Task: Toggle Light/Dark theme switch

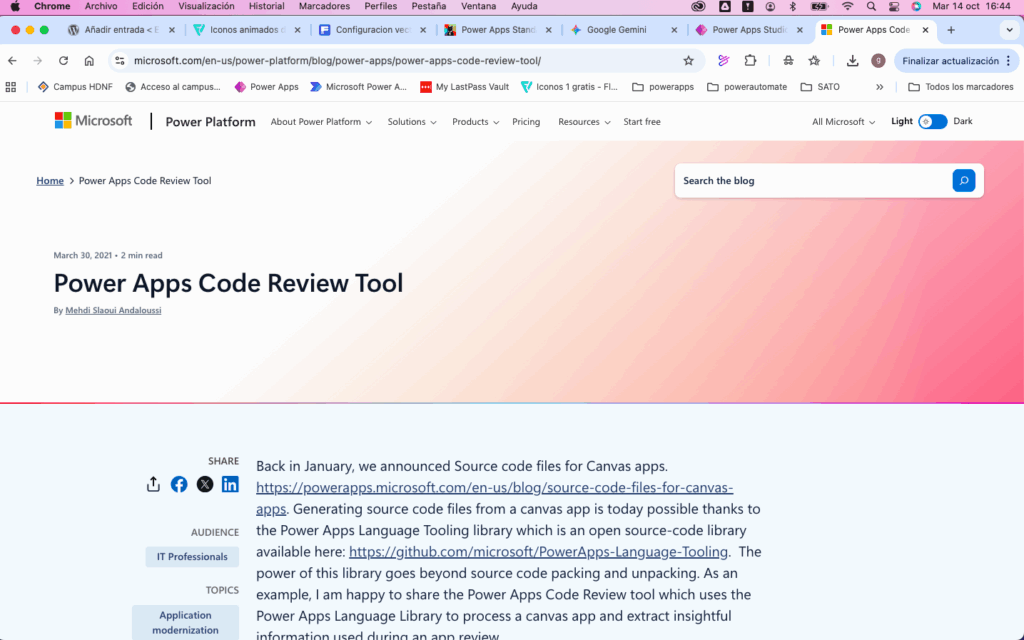Action: 932,122
